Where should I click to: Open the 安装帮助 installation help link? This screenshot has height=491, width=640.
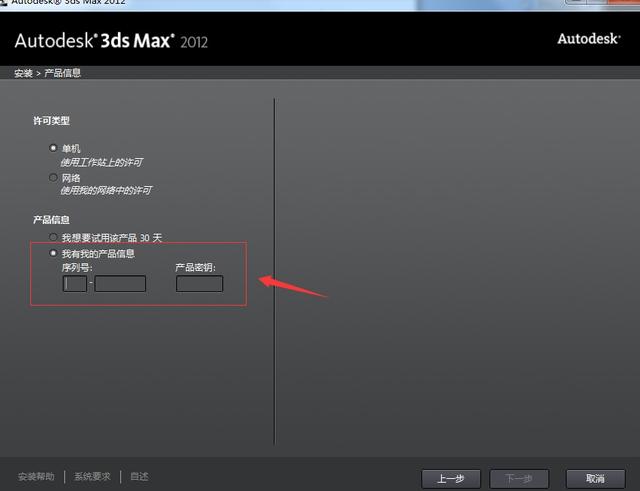click(36, 477)
